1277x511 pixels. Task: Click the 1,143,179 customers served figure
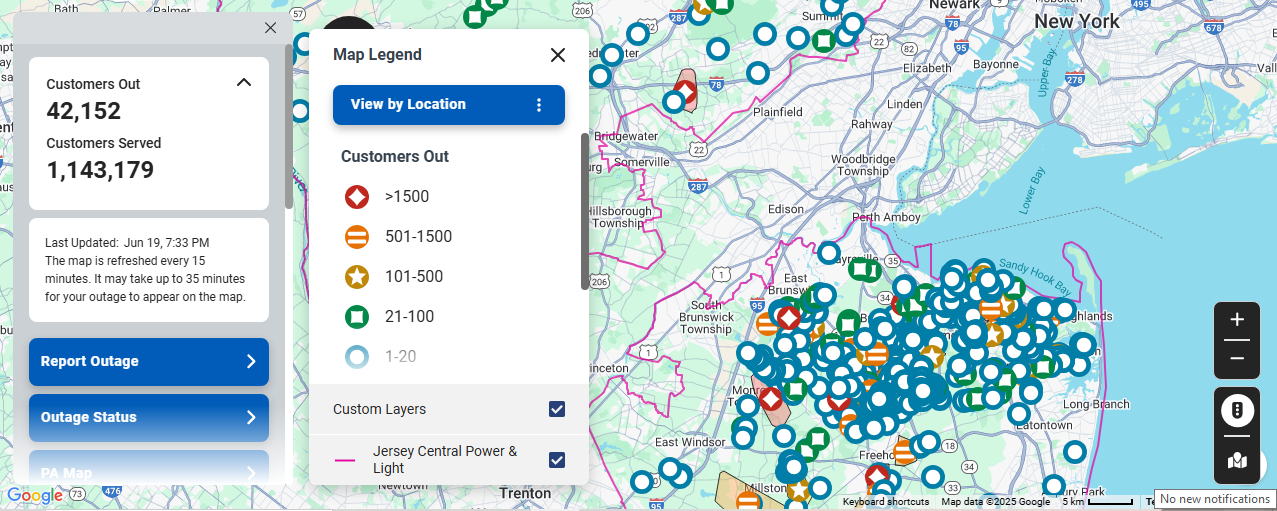pos(100,170)
